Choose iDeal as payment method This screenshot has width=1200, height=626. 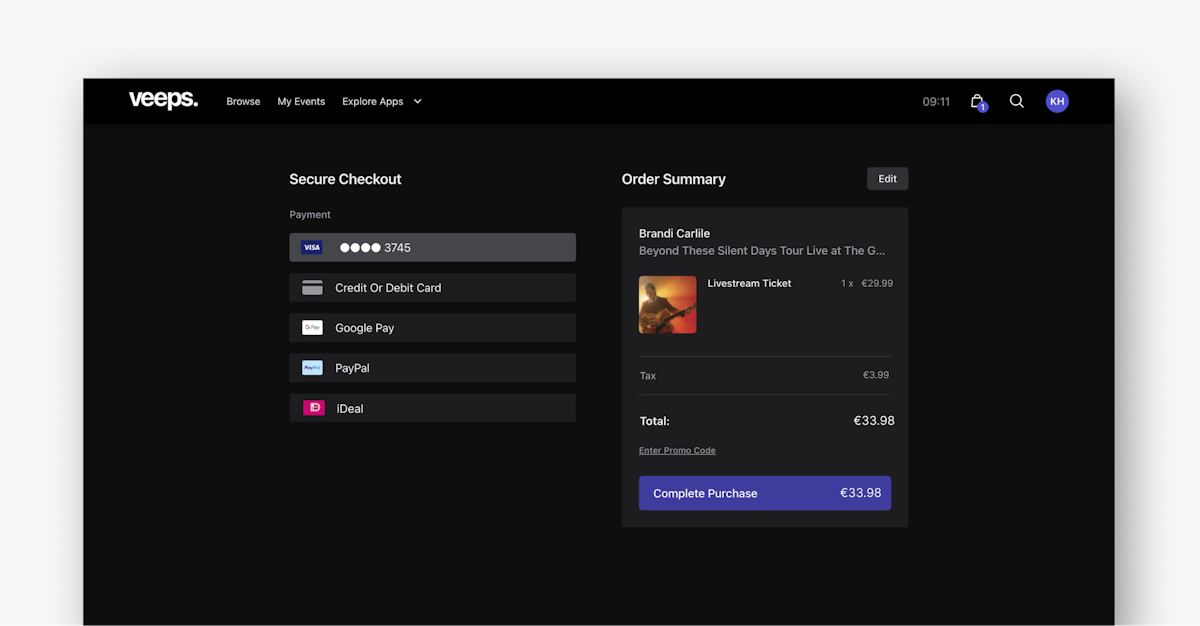432,408
